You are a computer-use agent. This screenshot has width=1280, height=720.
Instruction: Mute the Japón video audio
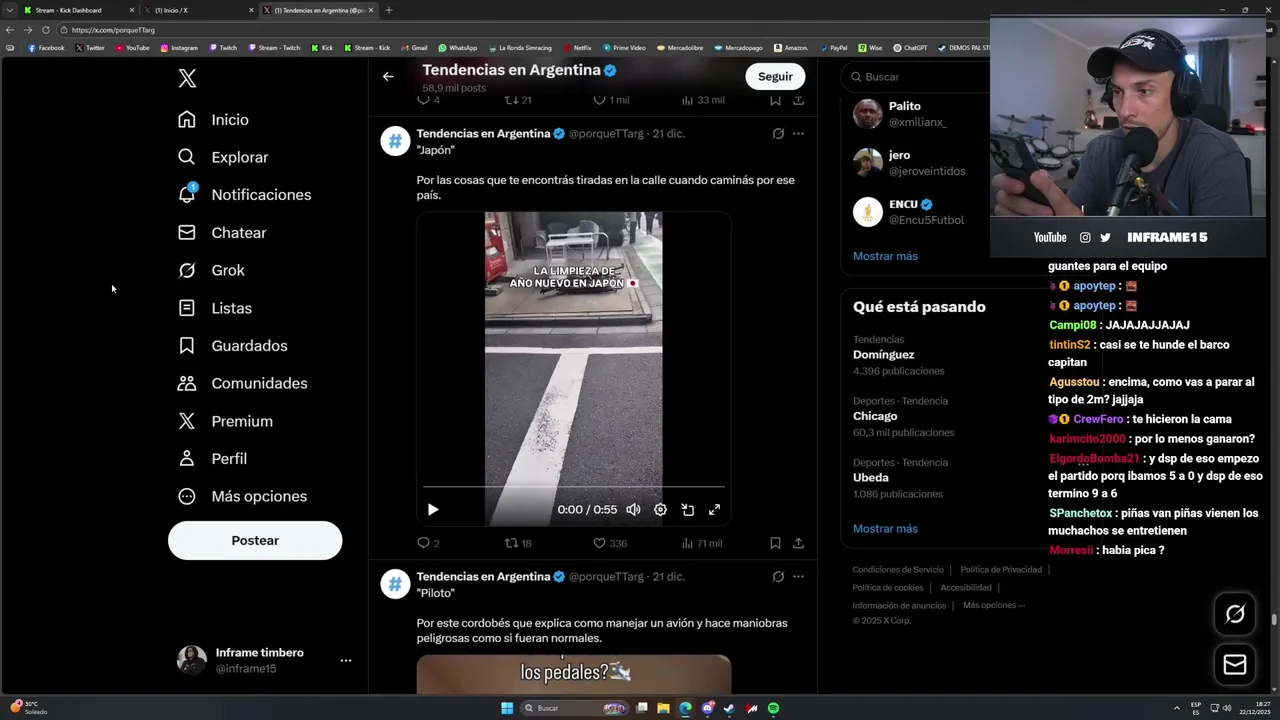[x=633, y=509]
